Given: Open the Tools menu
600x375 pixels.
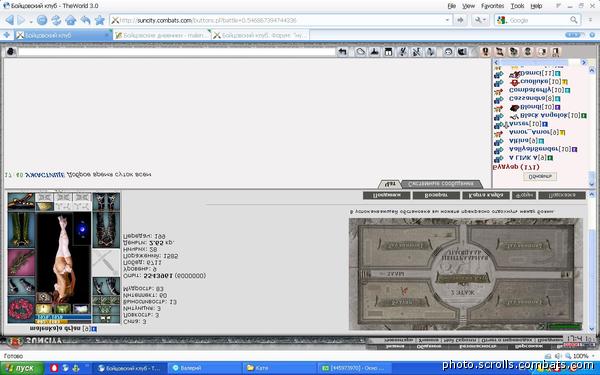Looking at the screenshot, I should point(517,6).
